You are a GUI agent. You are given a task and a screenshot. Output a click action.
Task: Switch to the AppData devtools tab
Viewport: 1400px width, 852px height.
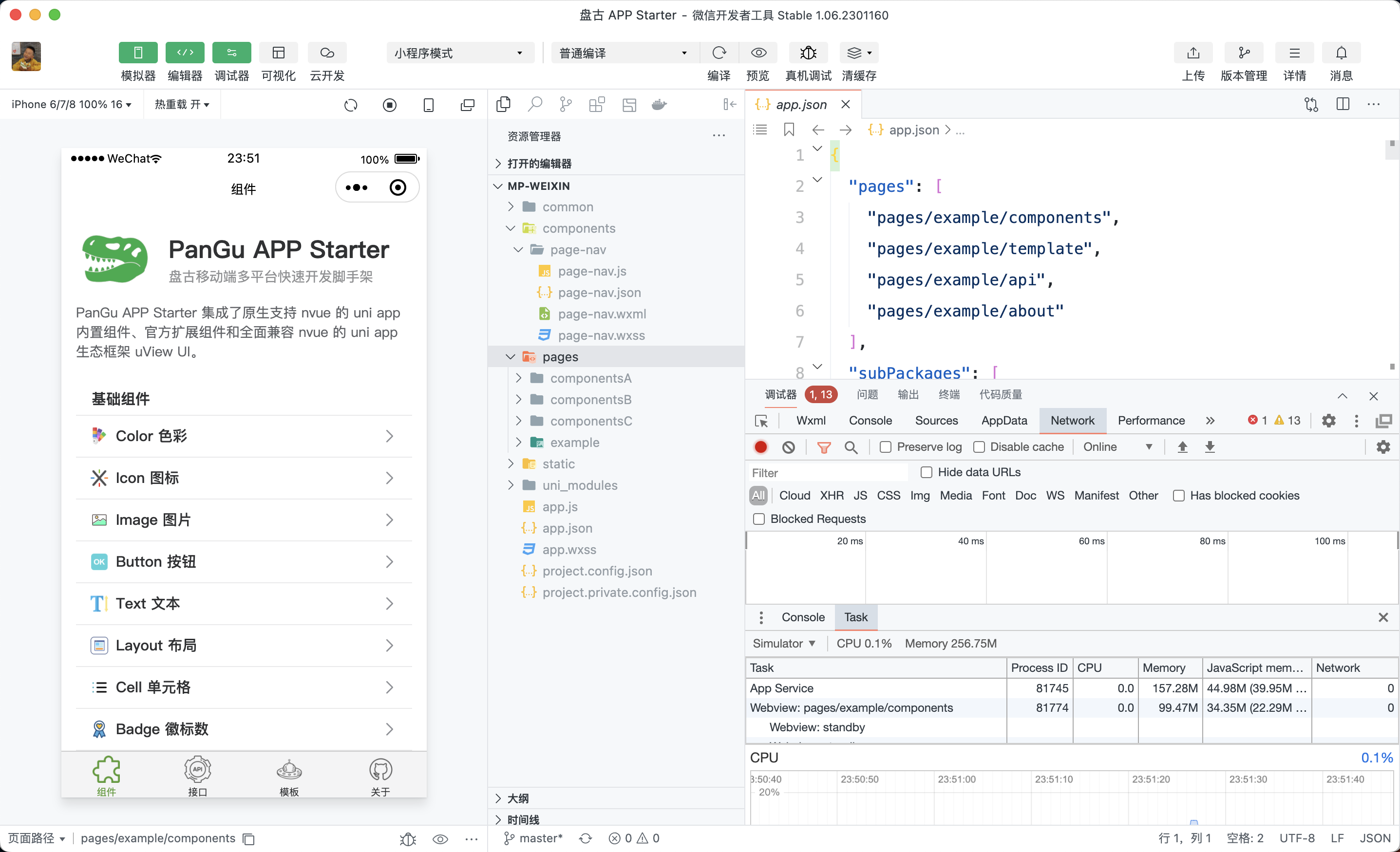click(1004, 420)
